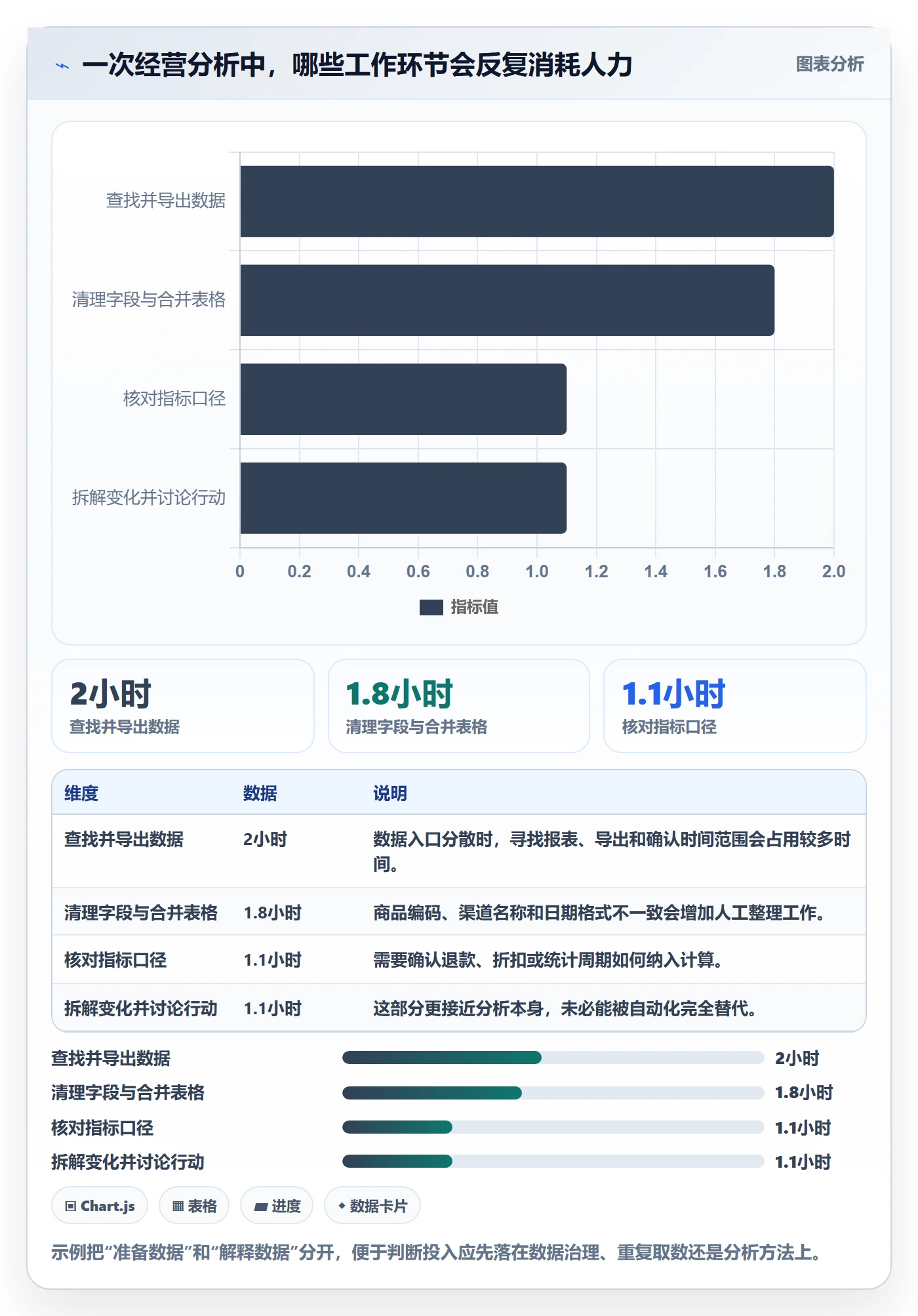The height and width of the screenshot is (1316, 918).
Task: Open the 1.8小时 data card
Action: pyautogui.click(x=459, y=706)
